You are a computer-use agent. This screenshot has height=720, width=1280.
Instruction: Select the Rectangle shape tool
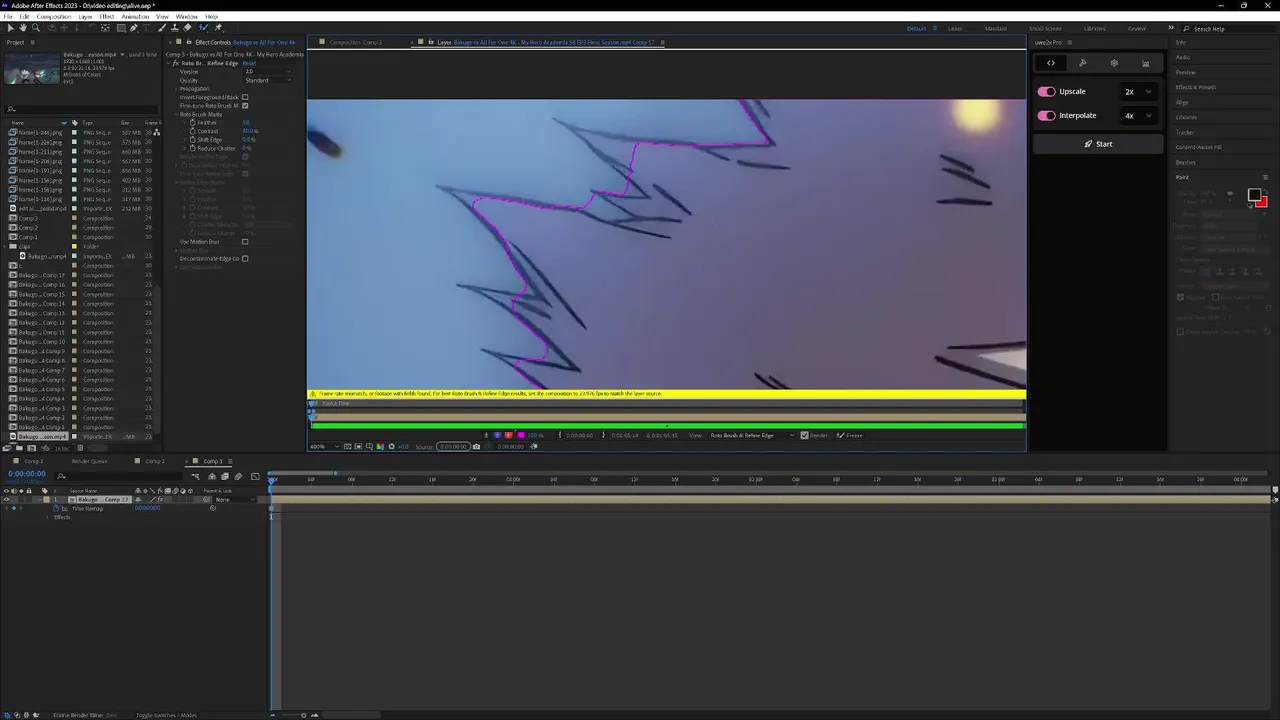click(121, 28)
